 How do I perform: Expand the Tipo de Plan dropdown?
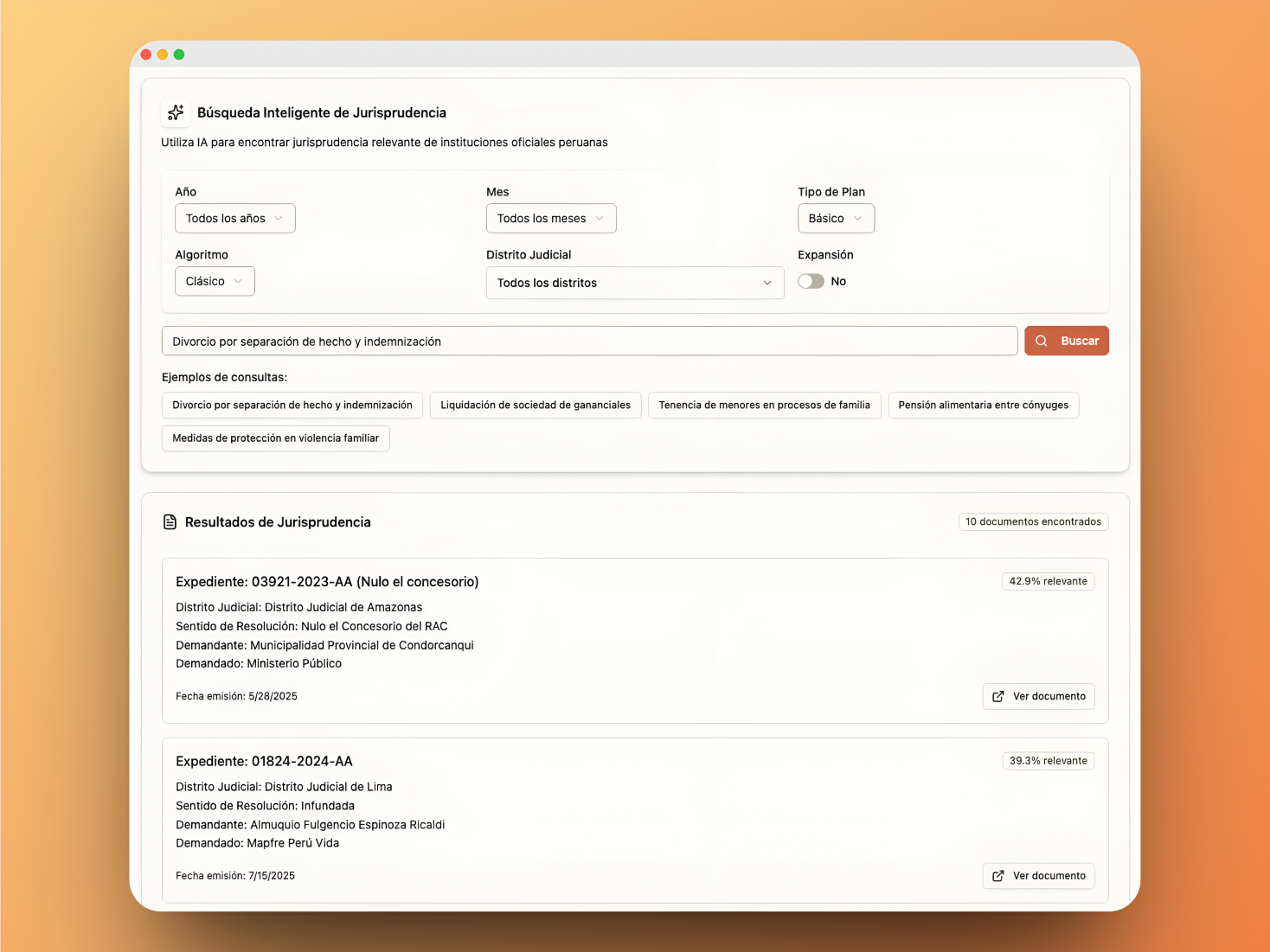click(x=835, y=219)
